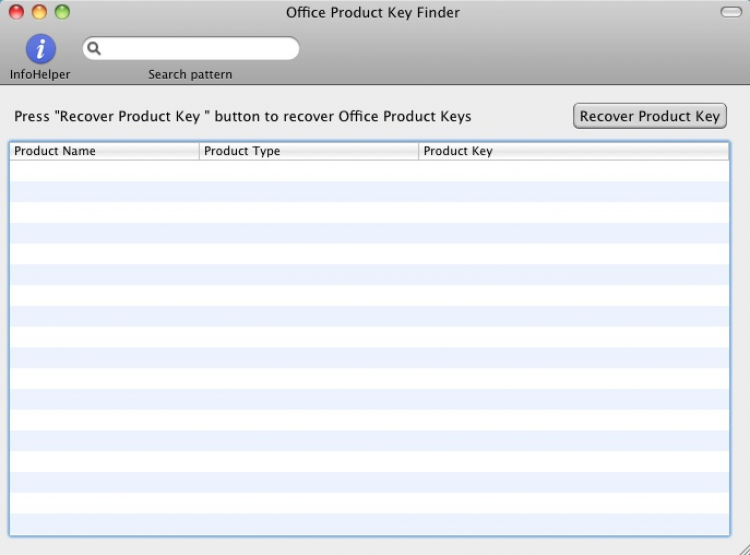The width and height of the screenshot is (750, 555).
Task: Click the InfoHelper text label
Action: click(40, 74)
